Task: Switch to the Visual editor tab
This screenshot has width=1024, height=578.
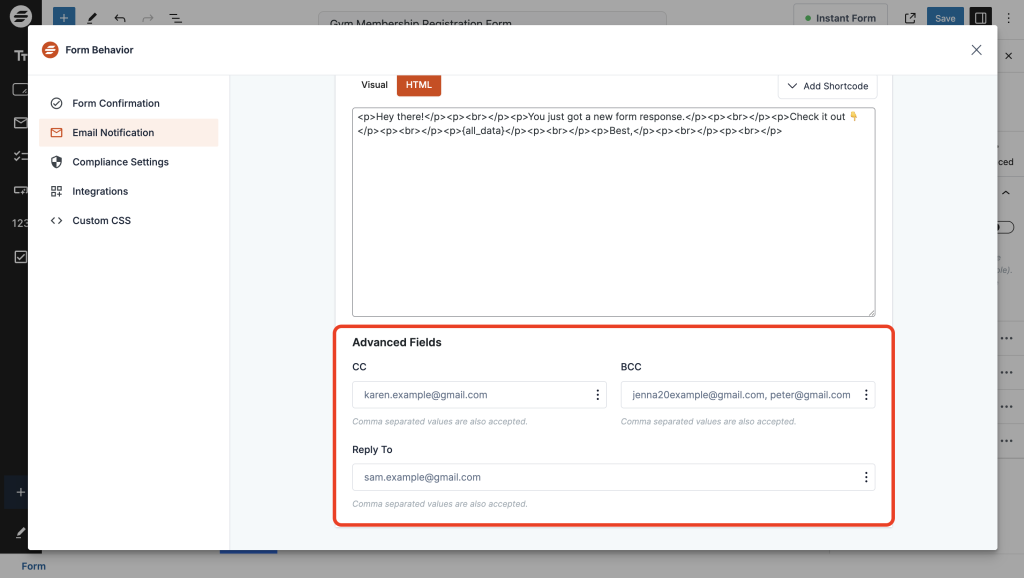Action: point(374,85)
